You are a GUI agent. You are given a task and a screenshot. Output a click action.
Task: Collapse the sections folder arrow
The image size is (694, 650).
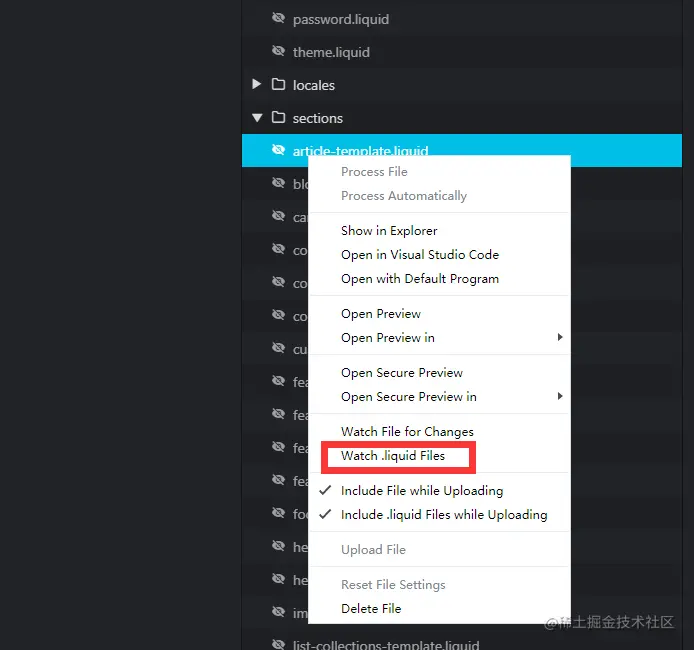(257, 118)
